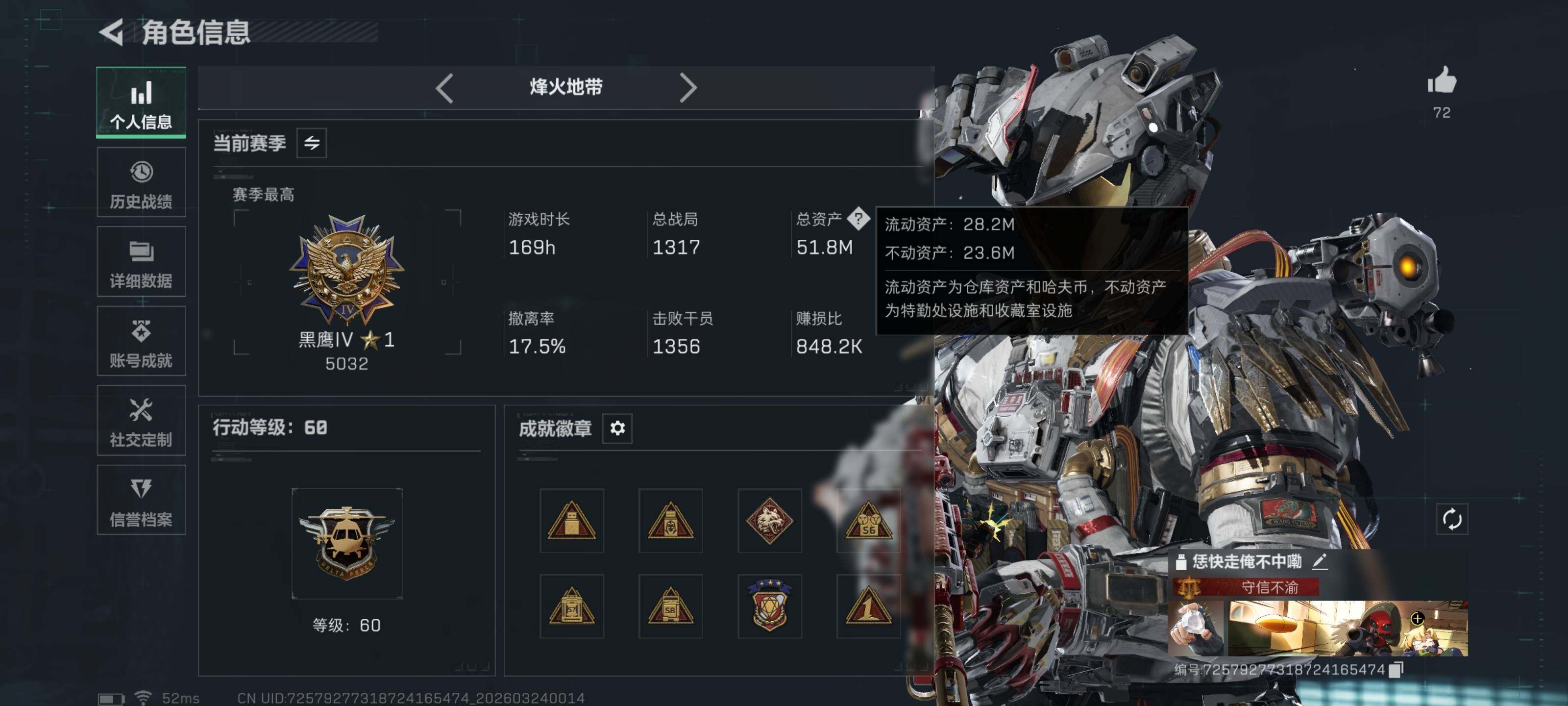The height and width of the screenshot is (706, 1568).
Task: Open the 成就徽章 settings gear
Action: pyautogui.click(x=617, y=428)
